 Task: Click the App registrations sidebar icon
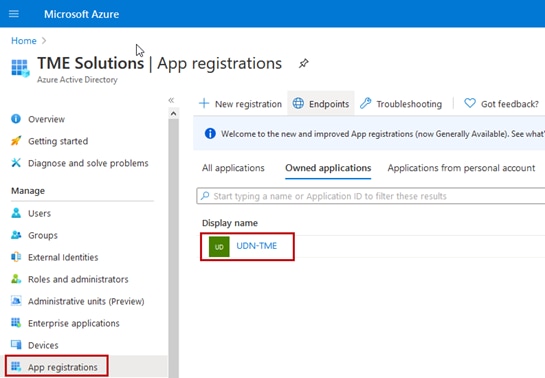pyautogui.click(x=16, y=366)
